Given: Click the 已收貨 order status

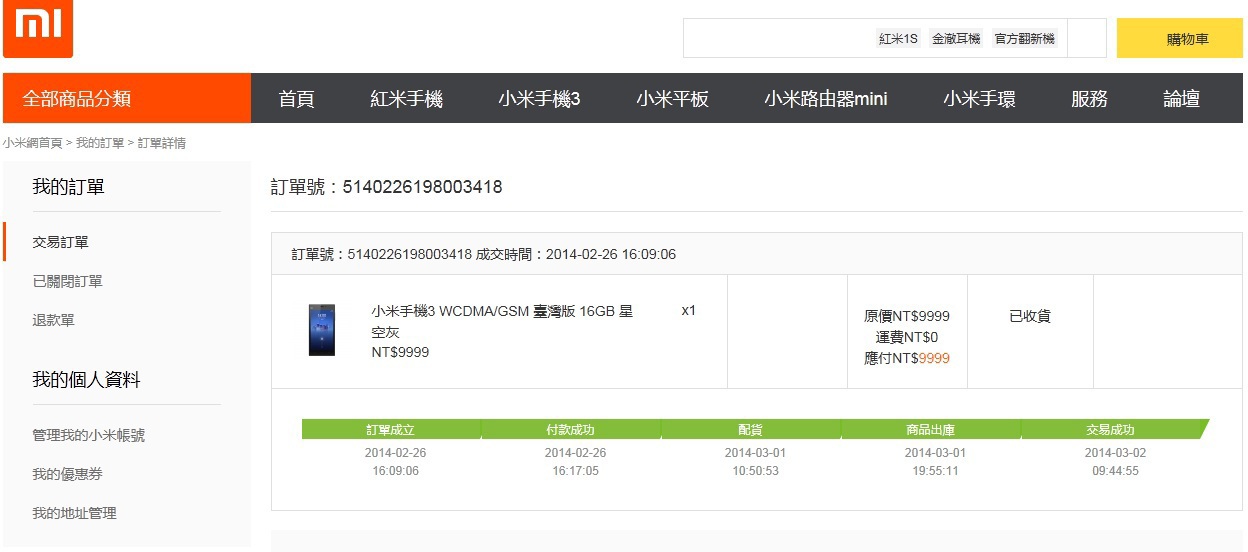Looking at the screenshot, I should tap(1030, 316).
